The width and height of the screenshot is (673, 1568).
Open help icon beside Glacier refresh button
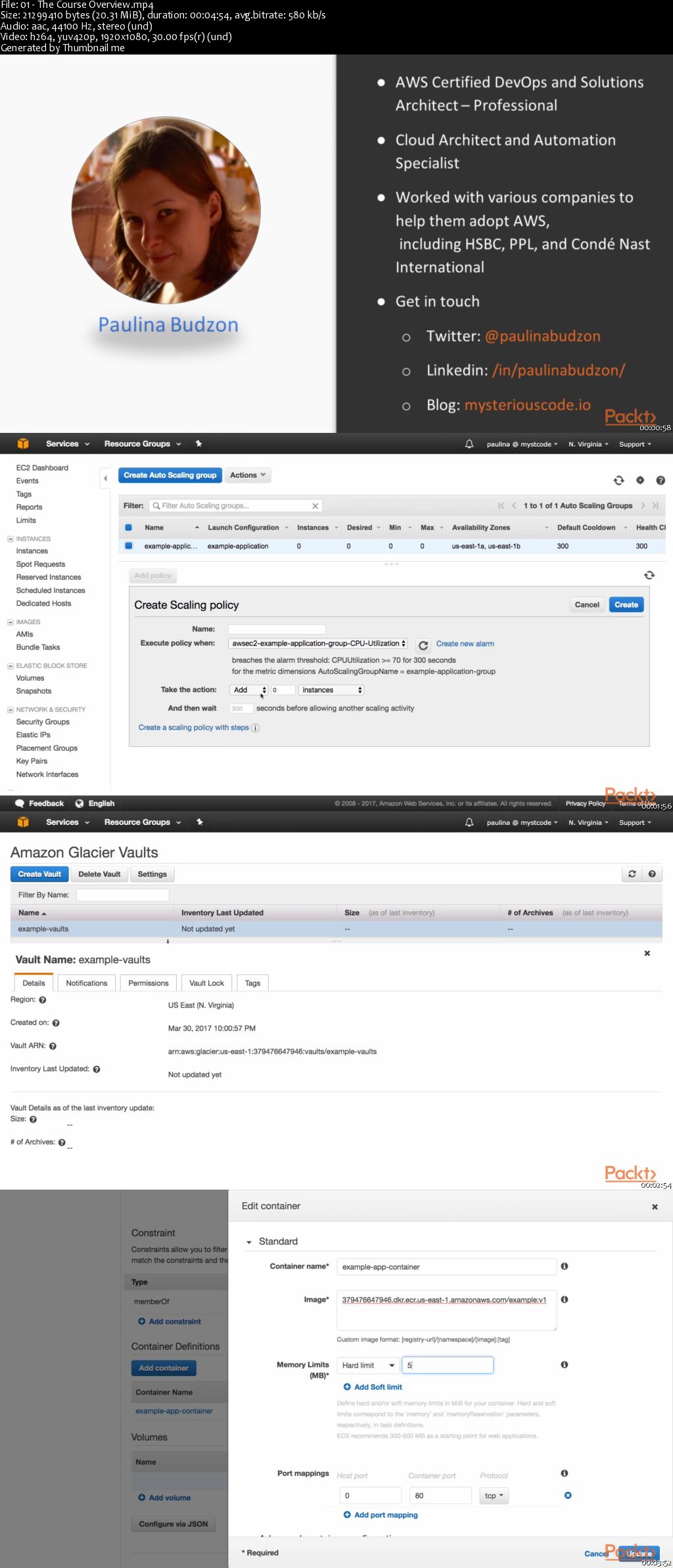(652, 874)
